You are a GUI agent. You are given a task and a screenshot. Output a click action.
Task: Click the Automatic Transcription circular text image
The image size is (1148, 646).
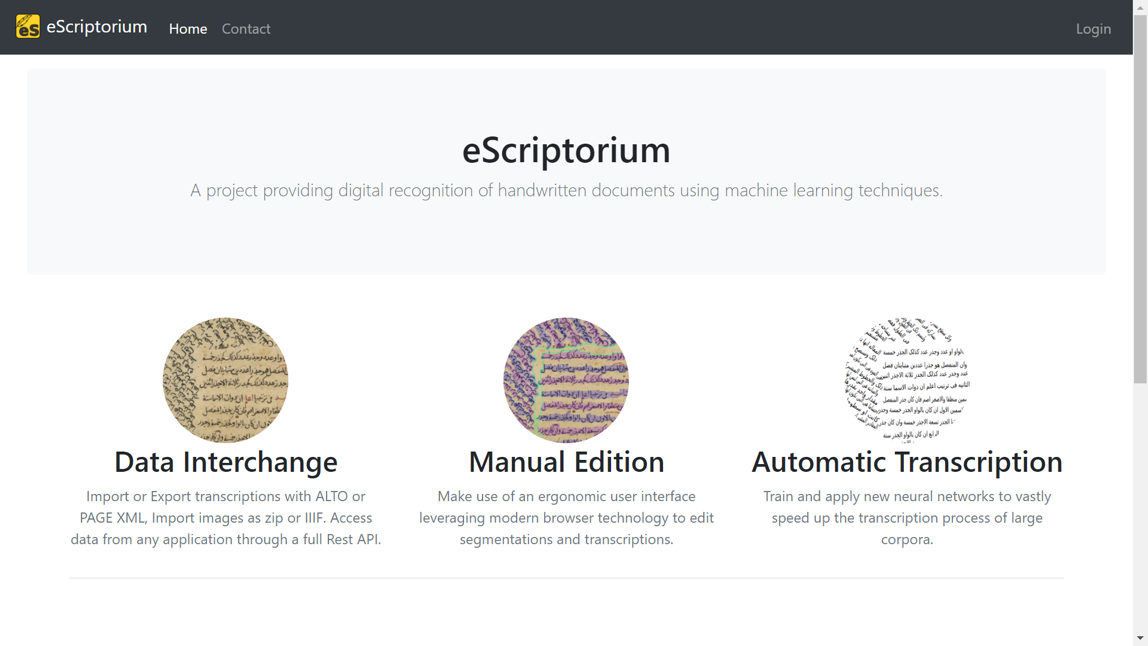(x=907, y=380)
